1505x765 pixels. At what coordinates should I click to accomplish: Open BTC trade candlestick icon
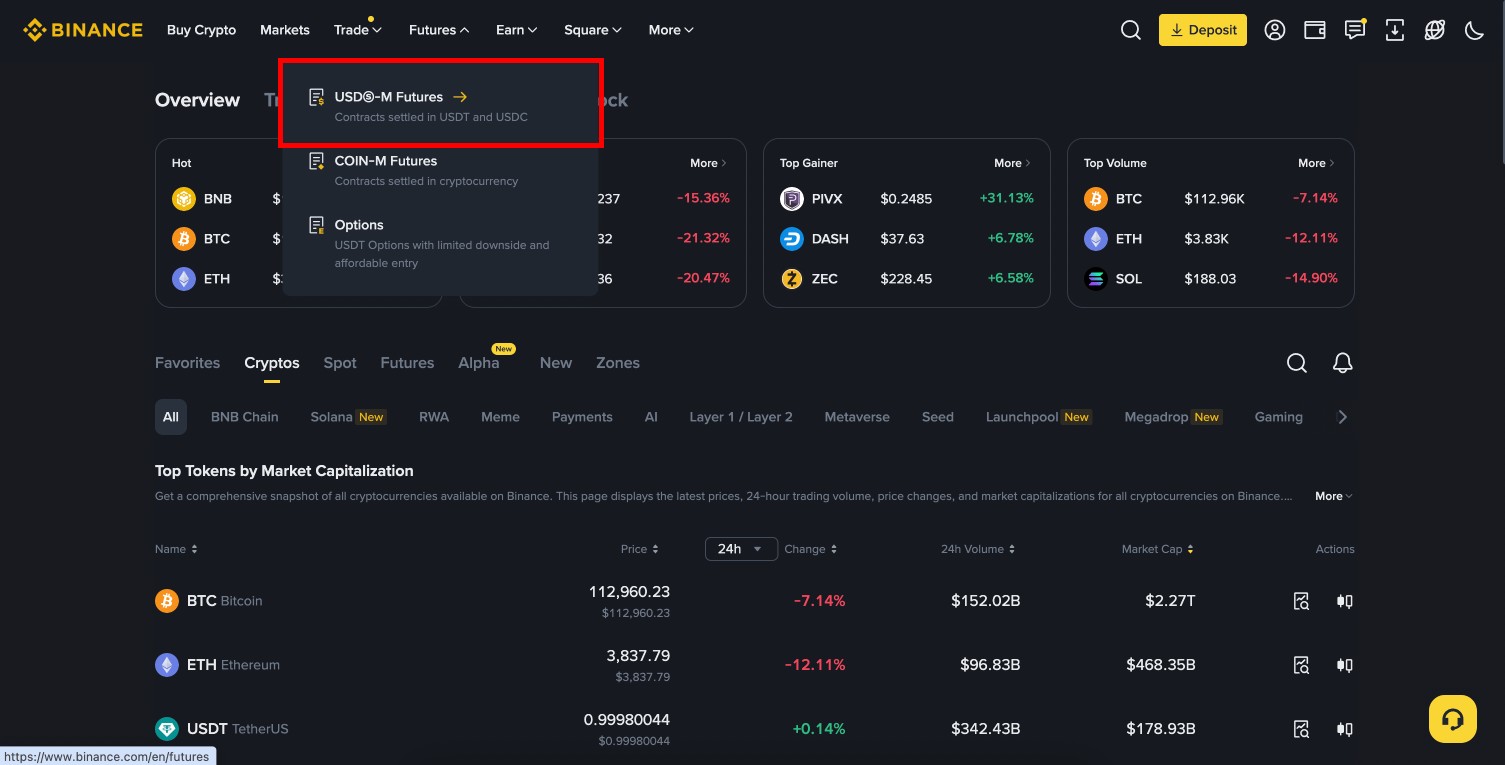[1345, 601]
